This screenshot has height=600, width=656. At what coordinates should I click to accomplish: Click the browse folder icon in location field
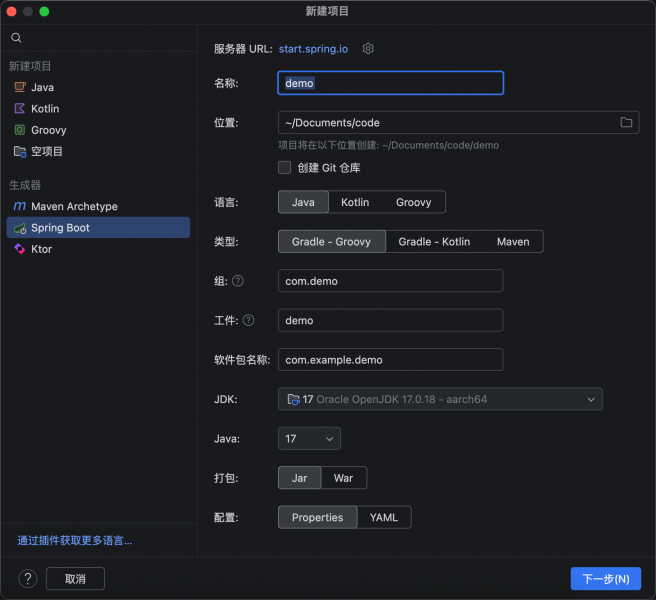(626, 122)
